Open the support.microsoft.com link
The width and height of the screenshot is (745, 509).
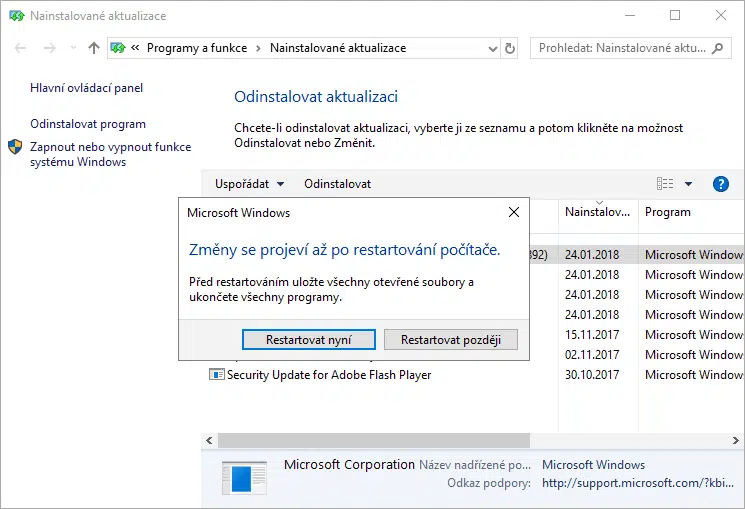(x=638, y=483)
